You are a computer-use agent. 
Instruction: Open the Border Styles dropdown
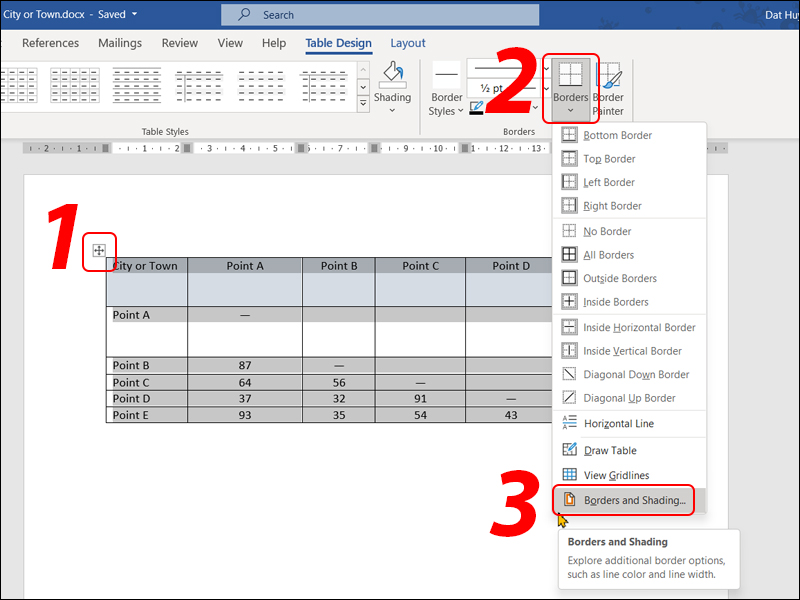[447, 104]
